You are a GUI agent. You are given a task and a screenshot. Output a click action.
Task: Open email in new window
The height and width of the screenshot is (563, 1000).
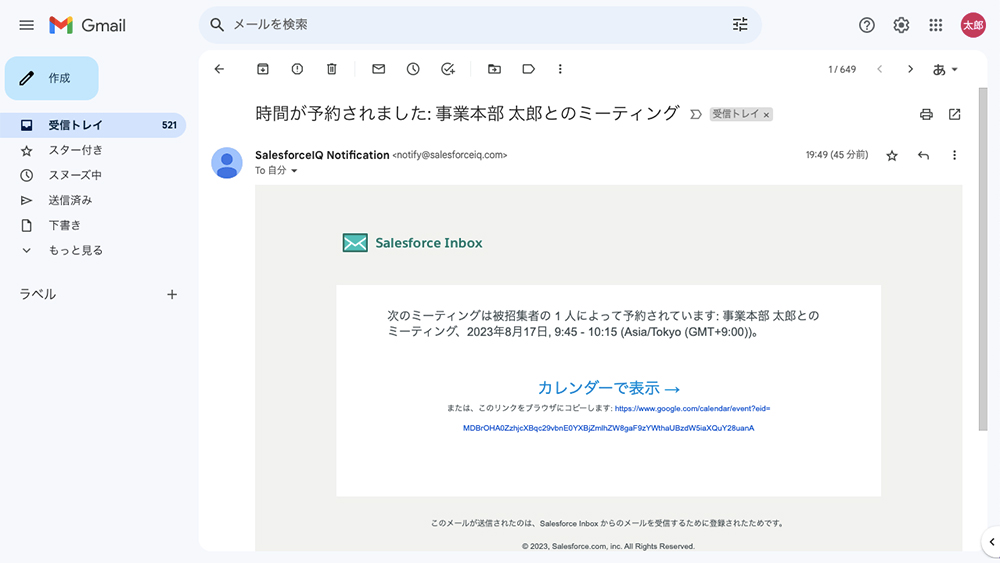[x=954, y=114]
